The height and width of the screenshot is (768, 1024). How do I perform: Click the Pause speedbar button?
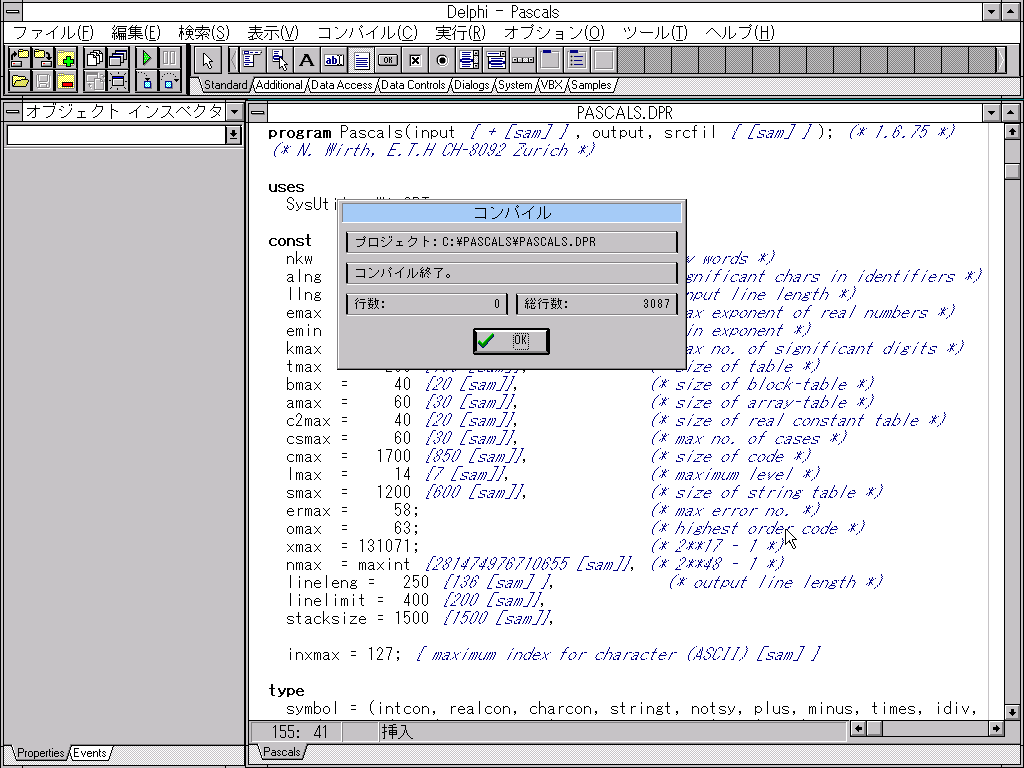(170, 59)
